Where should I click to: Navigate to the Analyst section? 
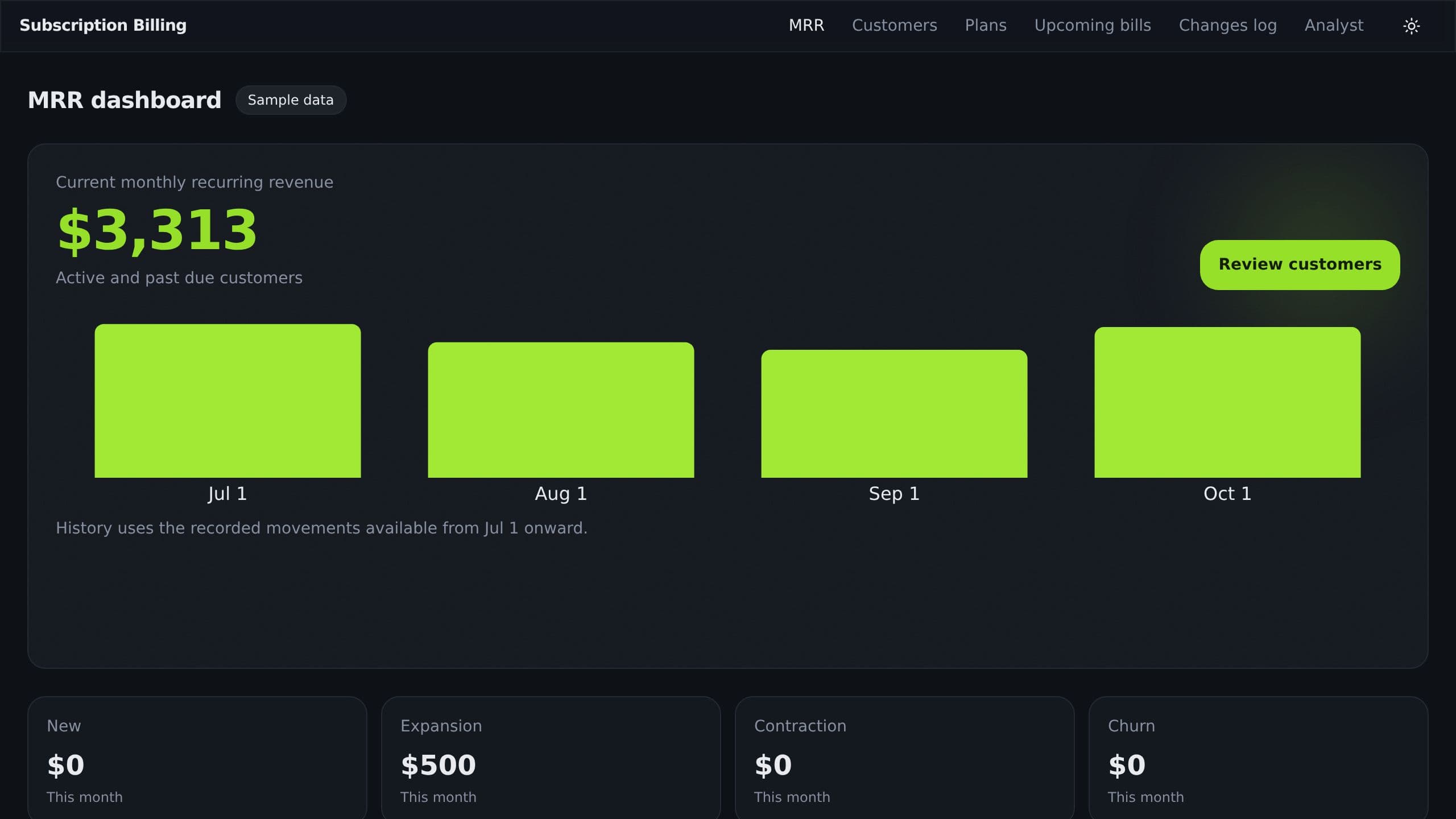1334,26
